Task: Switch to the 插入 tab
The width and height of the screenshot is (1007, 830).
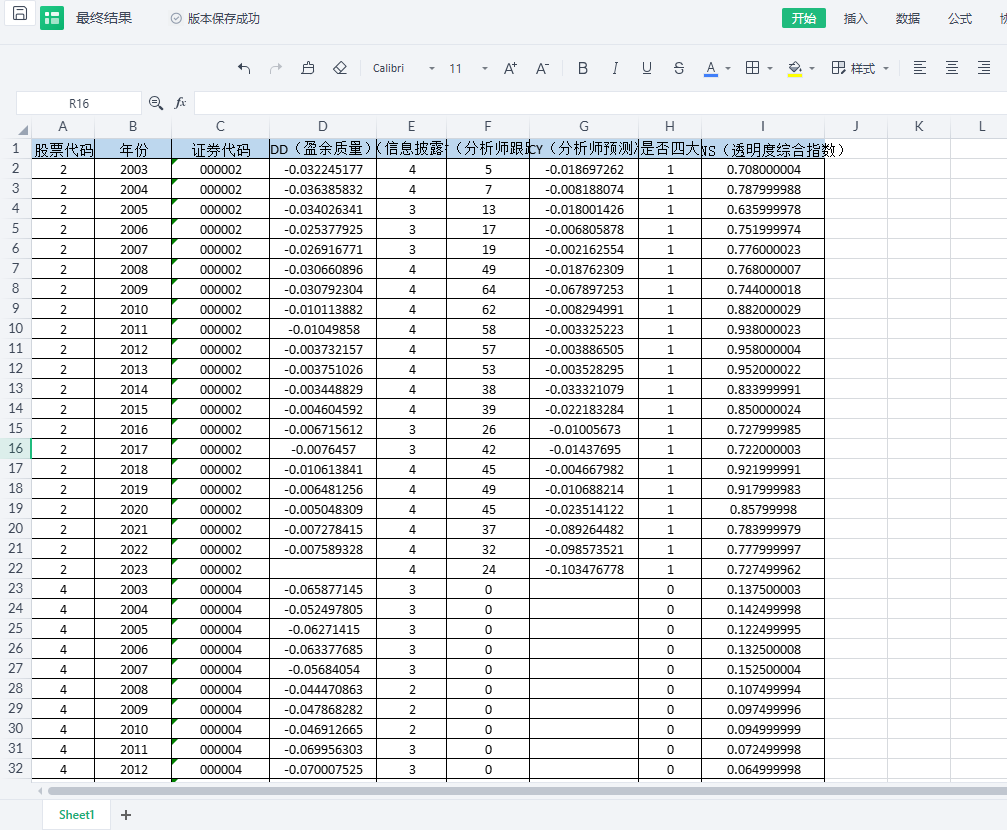Action: click(x=855, y=19)
